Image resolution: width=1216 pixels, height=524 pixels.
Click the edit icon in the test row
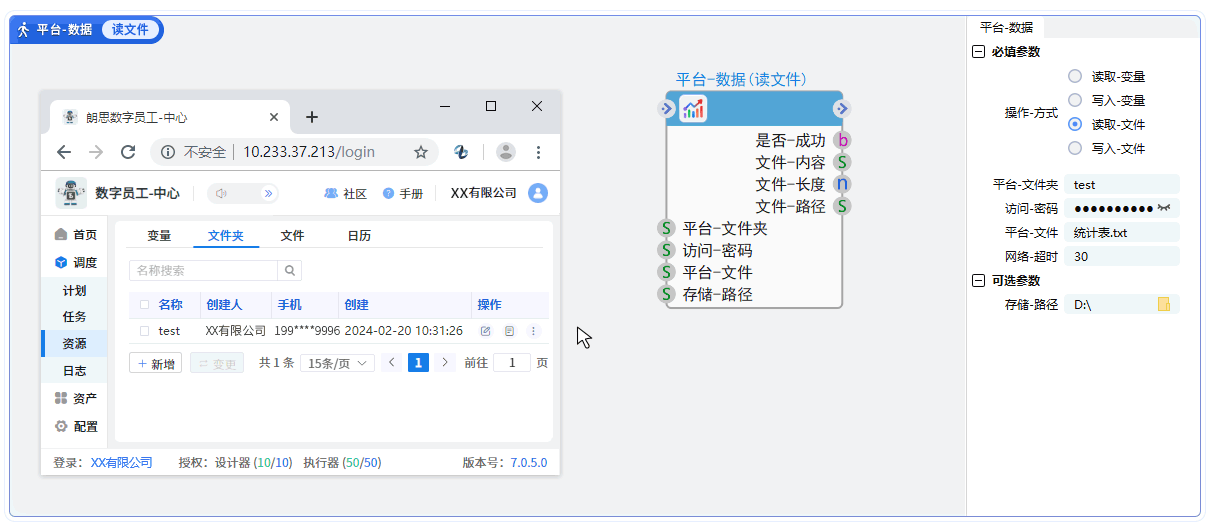486,331
